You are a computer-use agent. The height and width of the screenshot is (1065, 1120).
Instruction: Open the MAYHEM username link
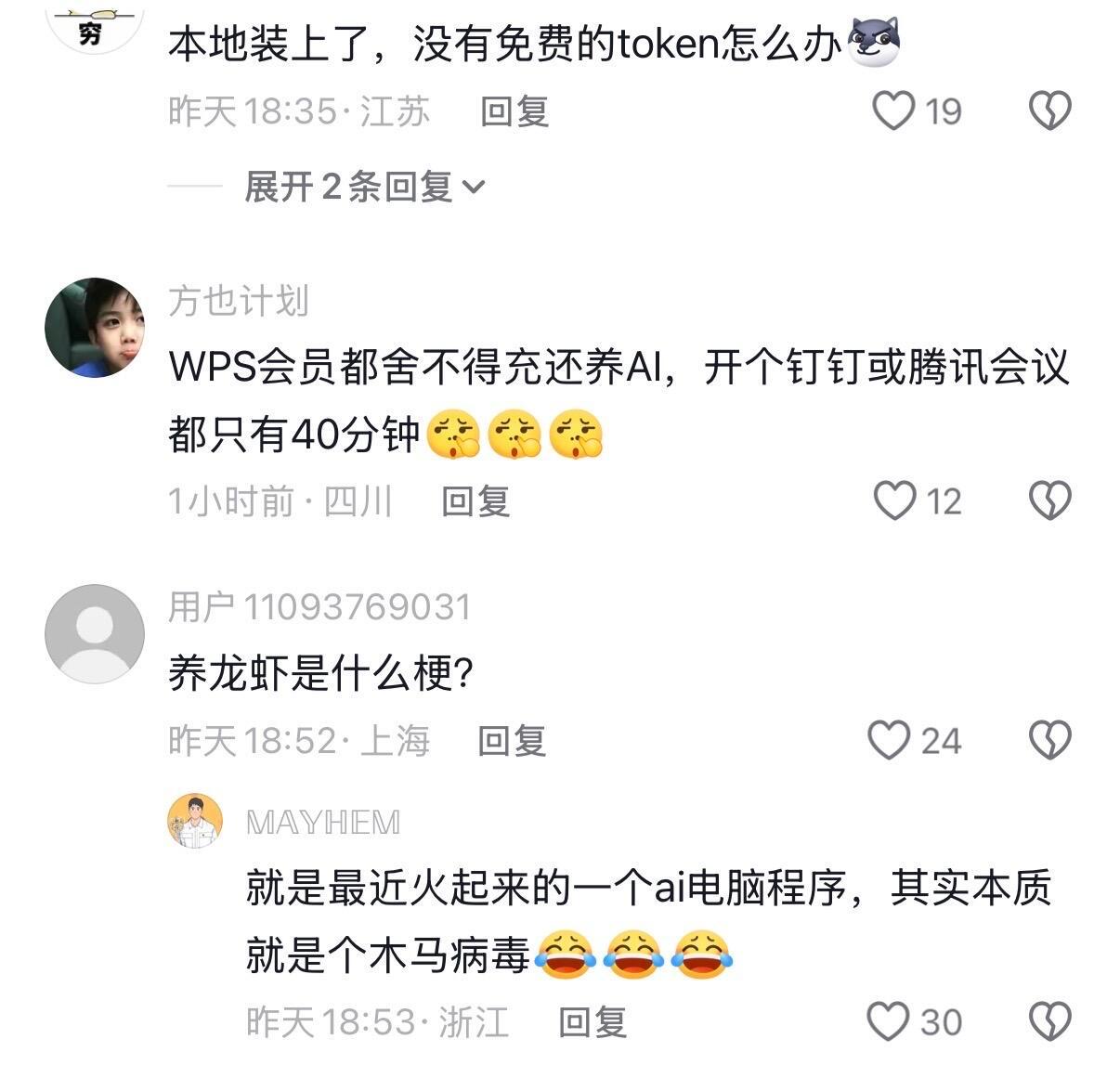coord(323,823)
